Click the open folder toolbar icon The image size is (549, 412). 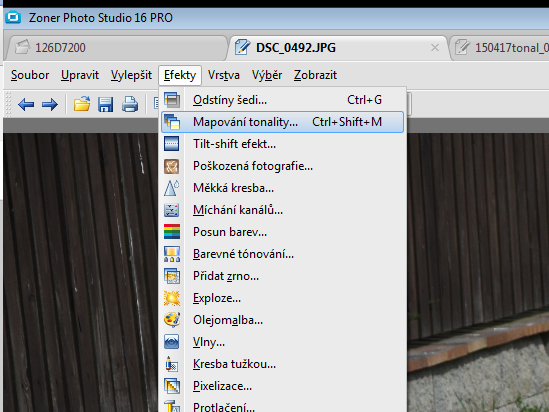[x=82, y=104]
